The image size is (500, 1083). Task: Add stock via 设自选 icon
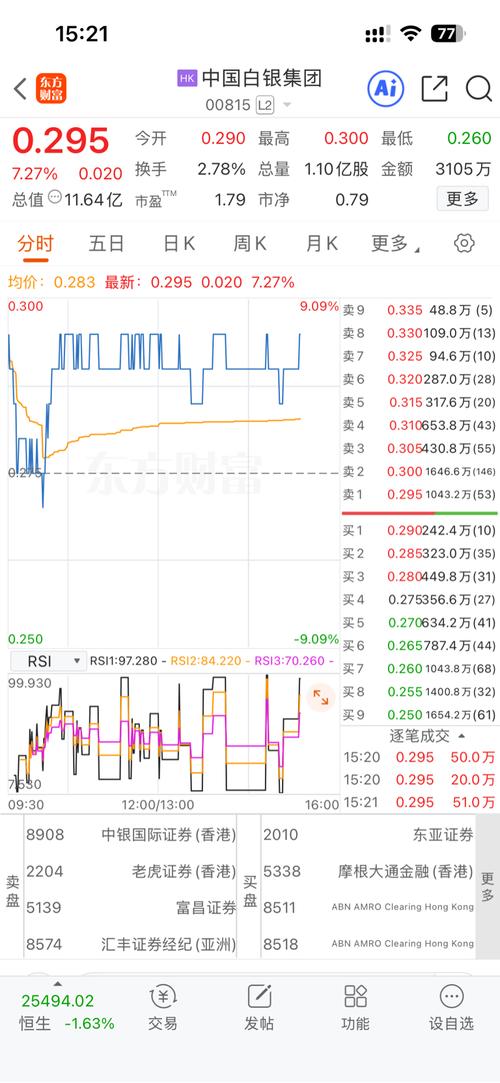(x=451, y=1008)
